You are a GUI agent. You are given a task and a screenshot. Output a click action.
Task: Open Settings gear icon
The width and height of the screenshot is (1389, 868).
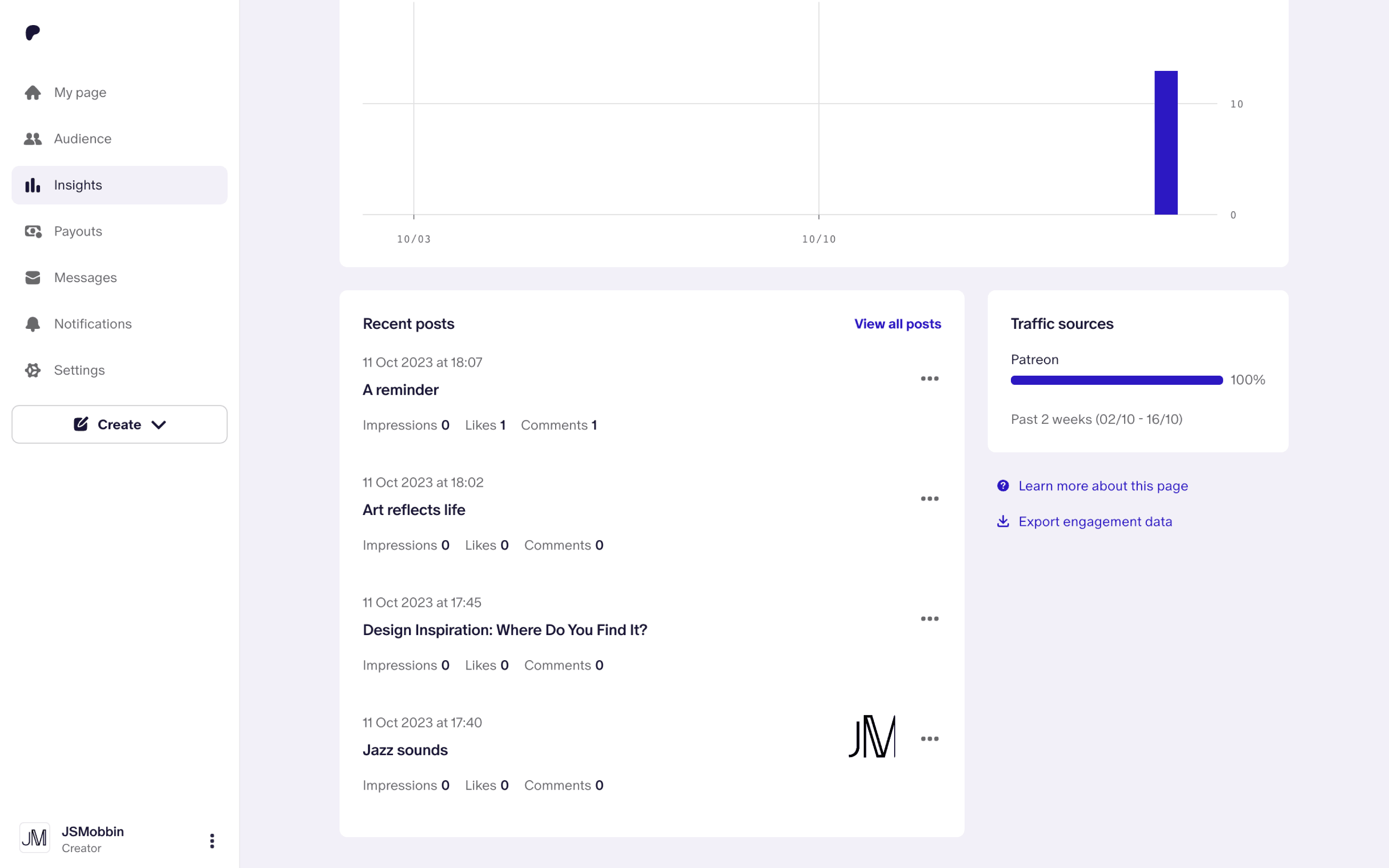pos(33,370)
